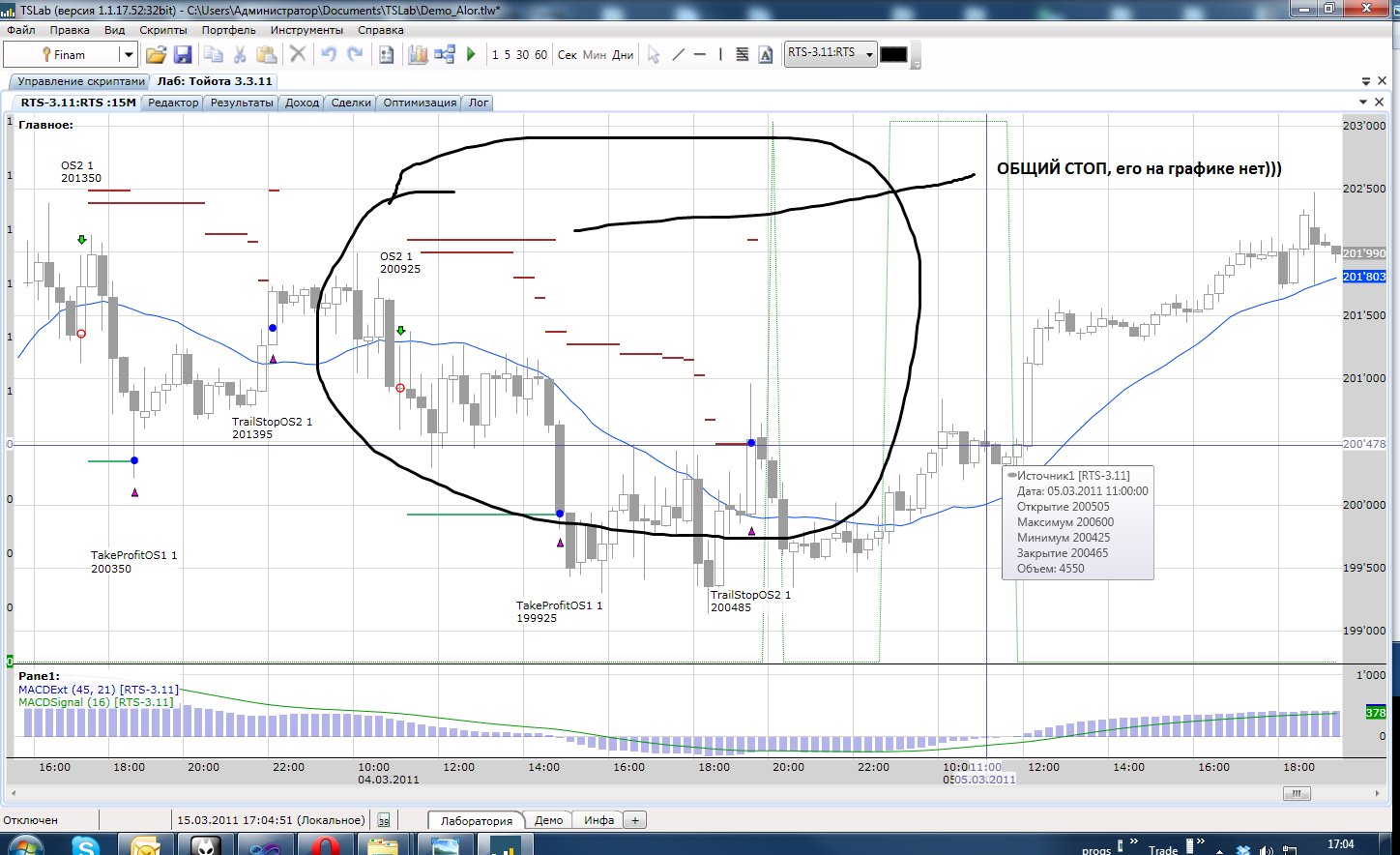
Task: Open the Вид menu
Action: tap(115, 30)
